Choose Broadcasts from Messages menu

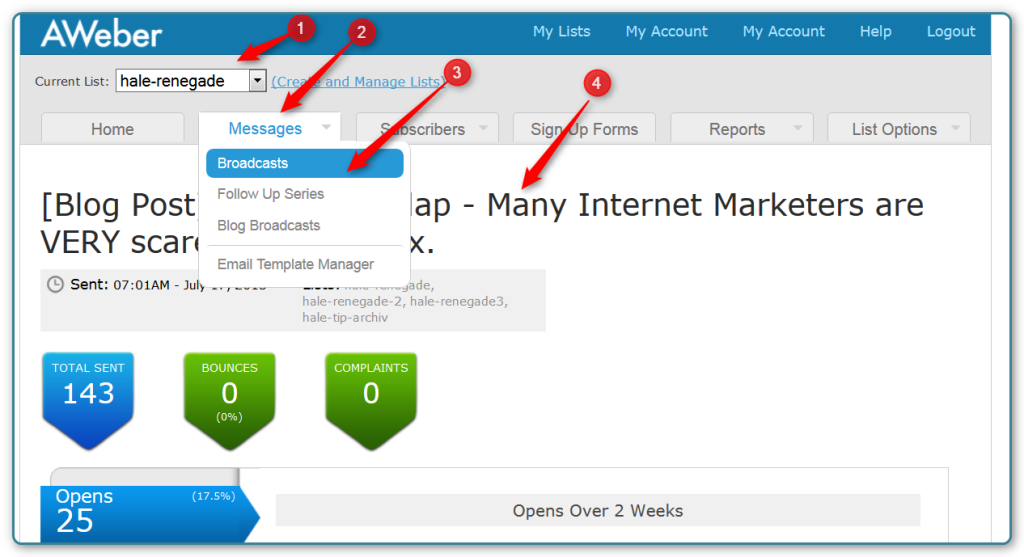point(304,163)
